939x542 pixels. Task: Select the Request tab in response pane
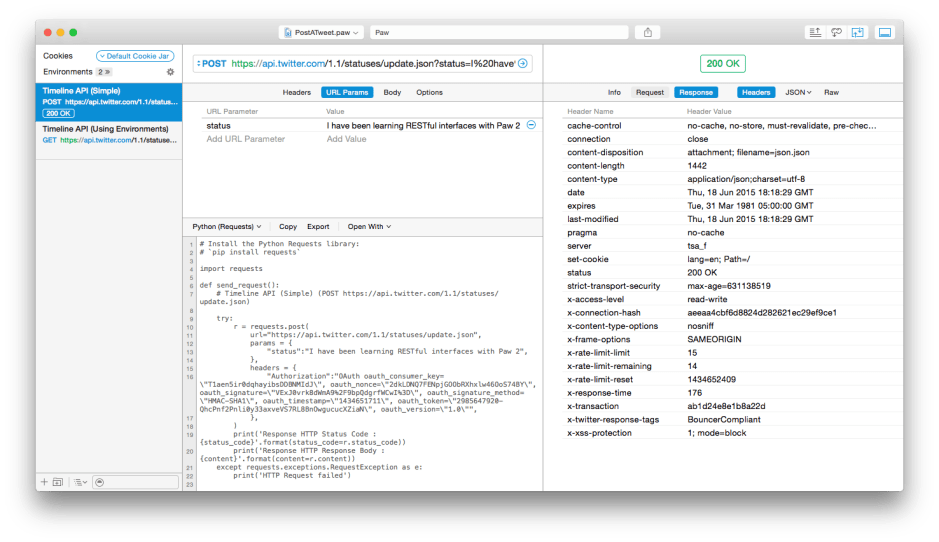pyautogui.click(x=650, y=92)
